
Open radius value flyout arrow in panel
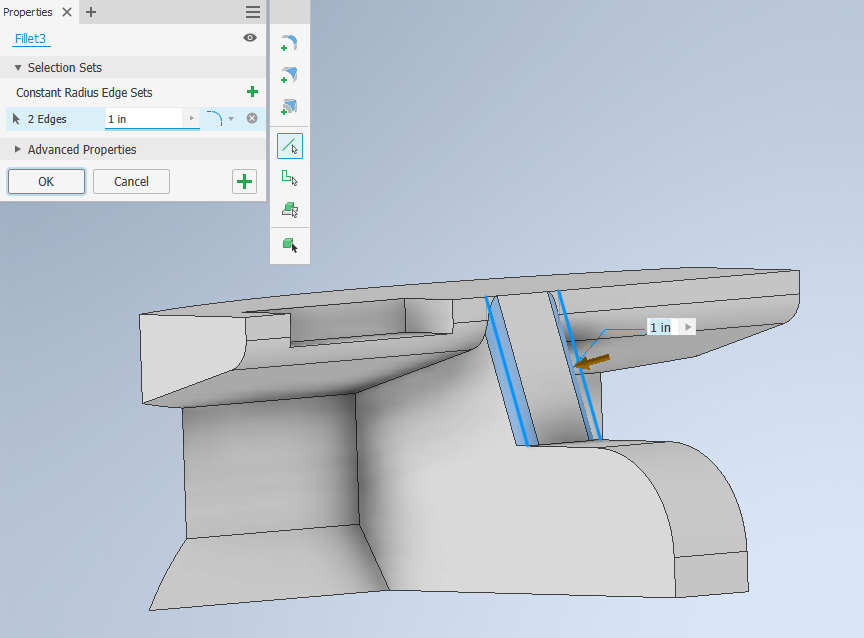click(x=191, y=118)
